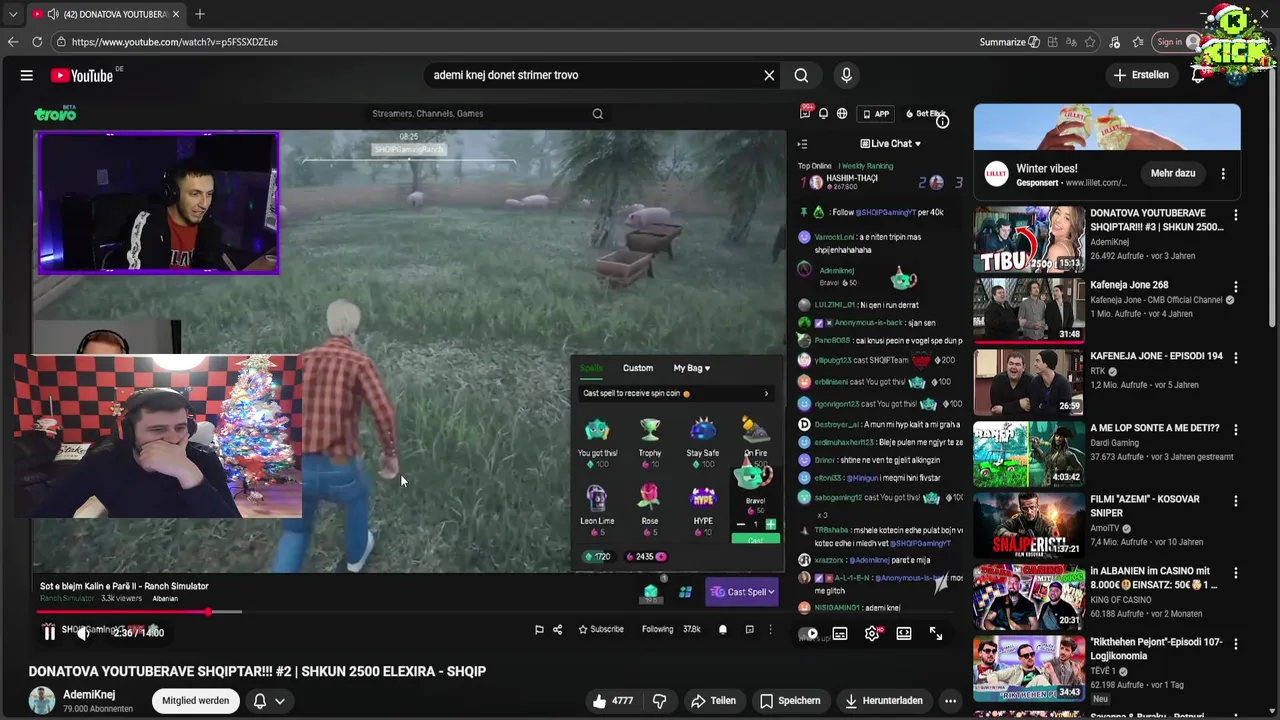Open the player settings gear
1280x720 pixels.
coord(872,633)
